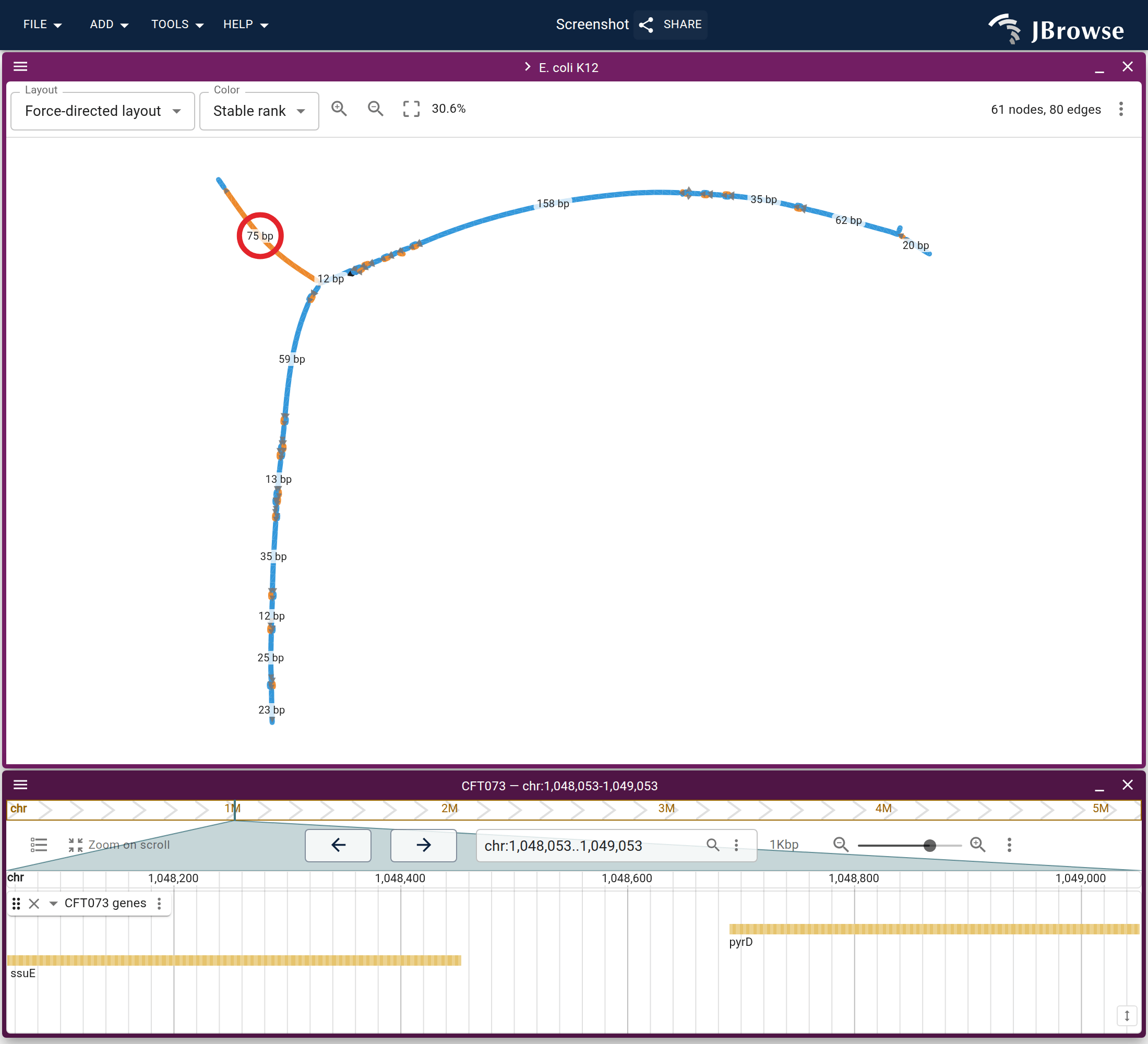Click the 62 bp node label

coord(848,220)
